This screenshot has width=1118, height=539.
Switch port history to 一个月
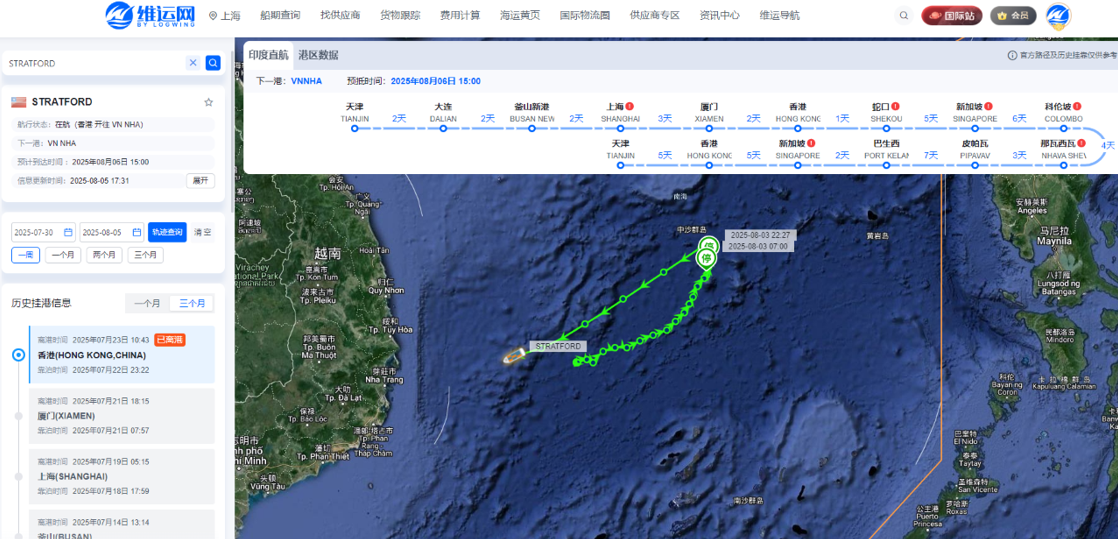pyautogui.click(x=148, y=303)
